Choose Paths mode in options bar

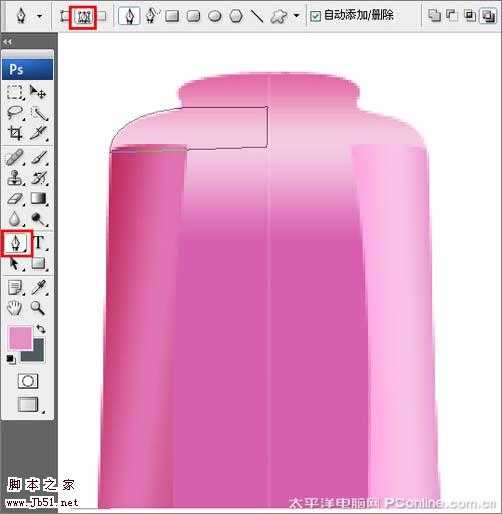(x=83, y=17)
